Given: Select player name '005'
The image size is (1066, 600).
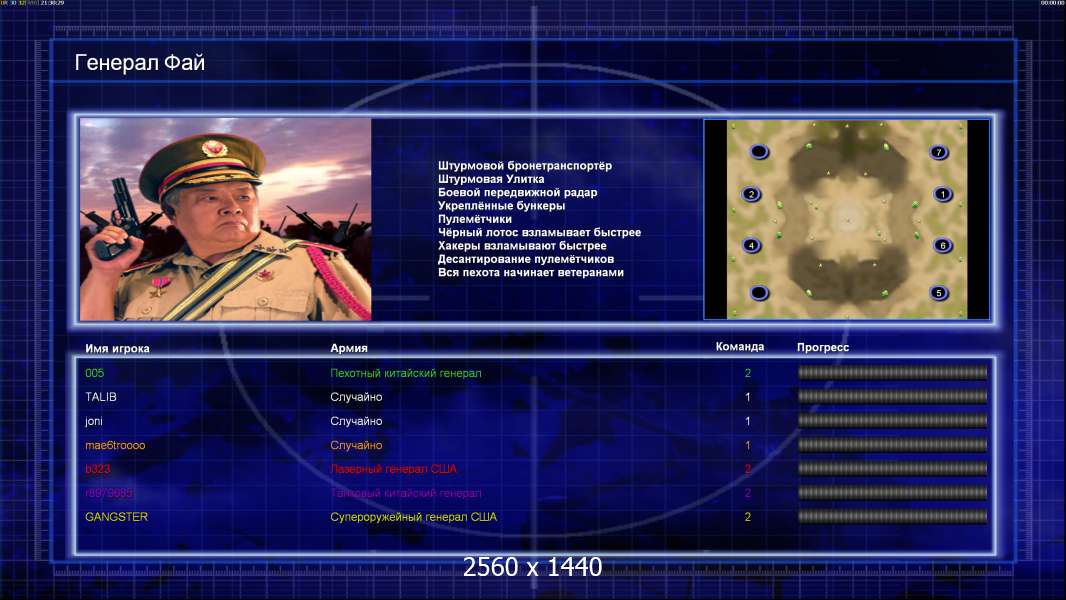Looking at the screenshot, I should [94, 373].
